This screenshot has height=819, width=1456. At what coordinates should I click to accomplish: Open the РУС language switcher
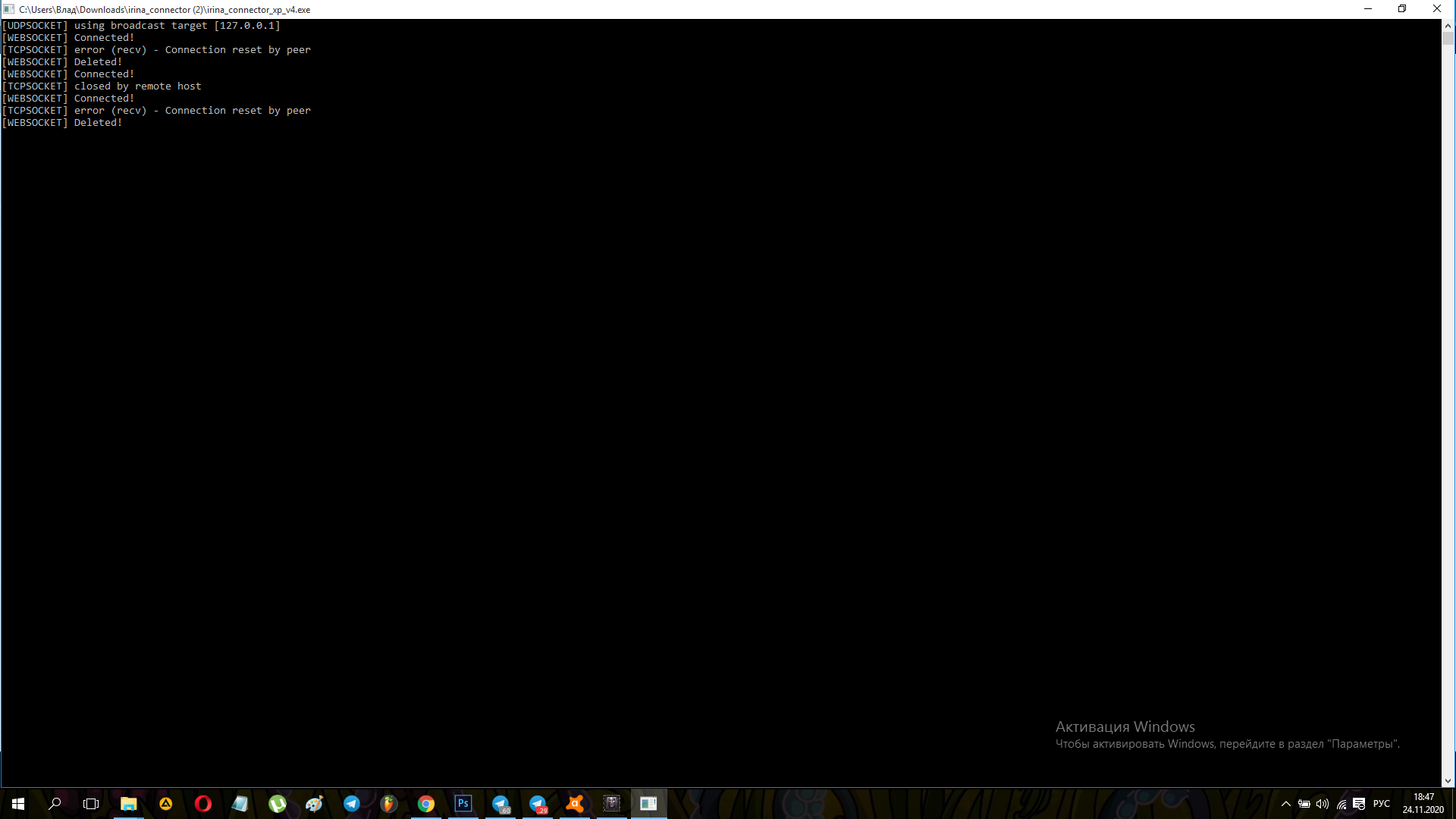(x=1381, y=804)
